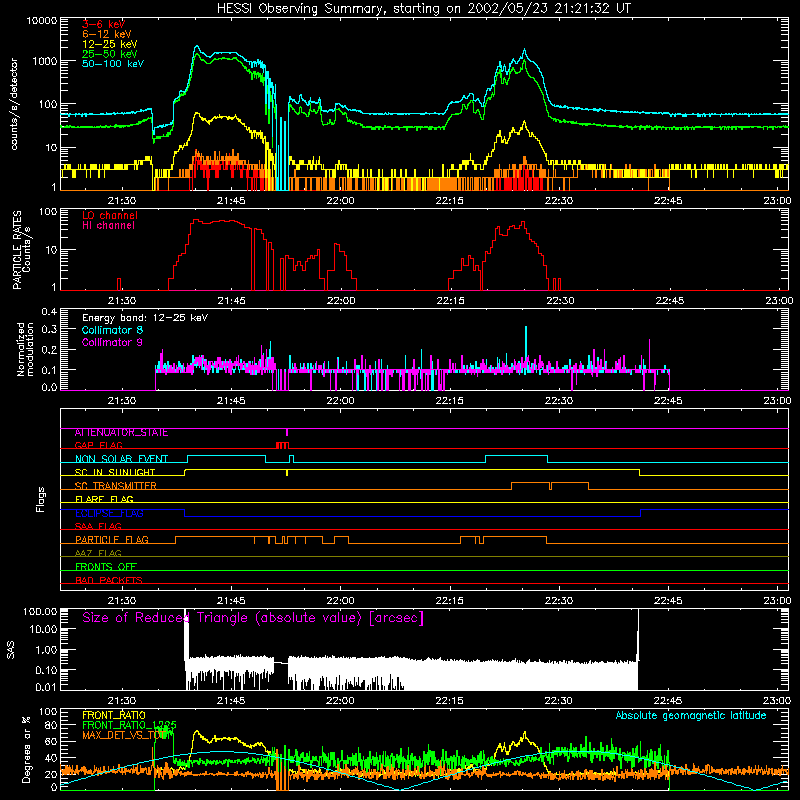
Task: Click the Size of Reduced Triangle caption
Action: coord(253,618)
